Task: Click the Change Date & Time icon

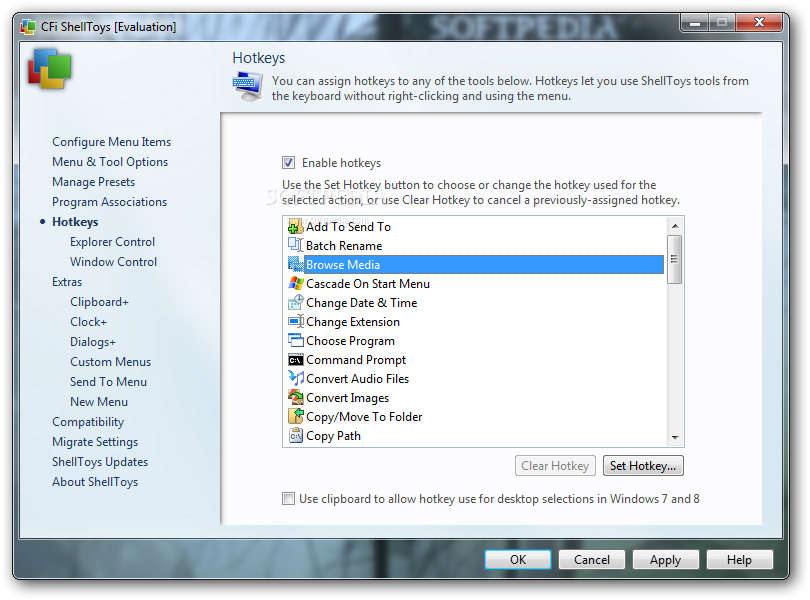Action: tap(295, 303)
